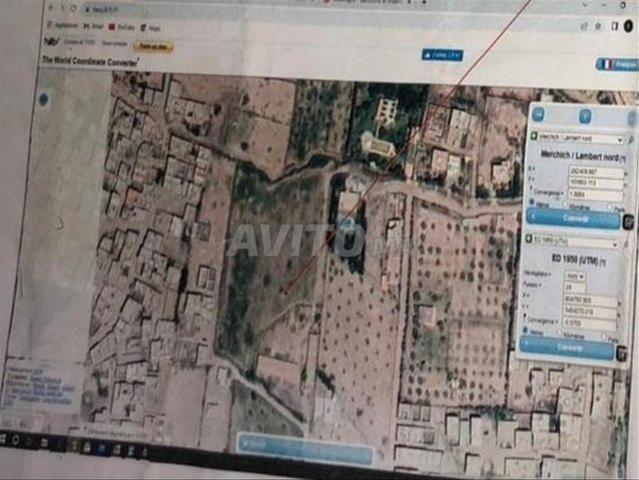Click the X coordinate field in Merchich section
This screenshot has width=639, height=480.
tap(597, 172)
